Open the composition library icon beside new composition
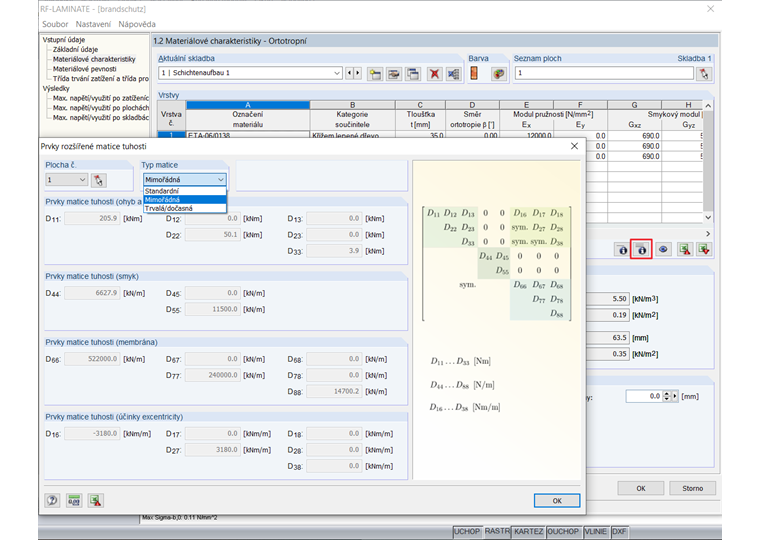This screenshot has width=760, height=540. click(394, 74)
